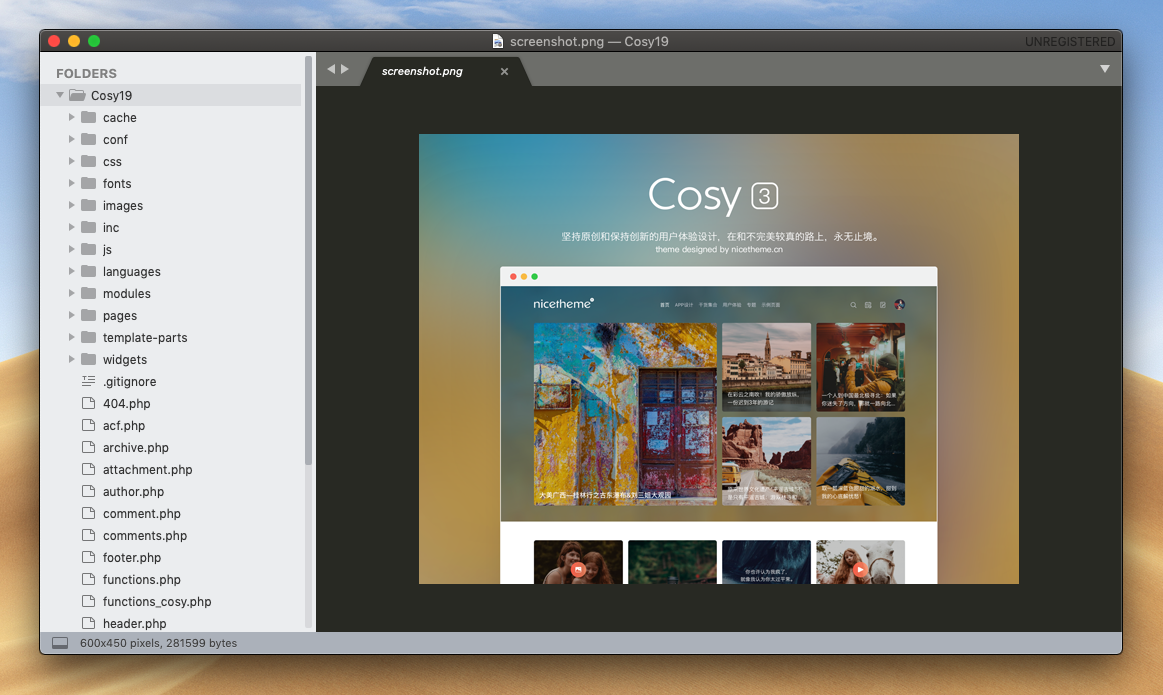Click the .gitignore file icon
This screenshot has width=1163, height=695.
tap(88, 381)
